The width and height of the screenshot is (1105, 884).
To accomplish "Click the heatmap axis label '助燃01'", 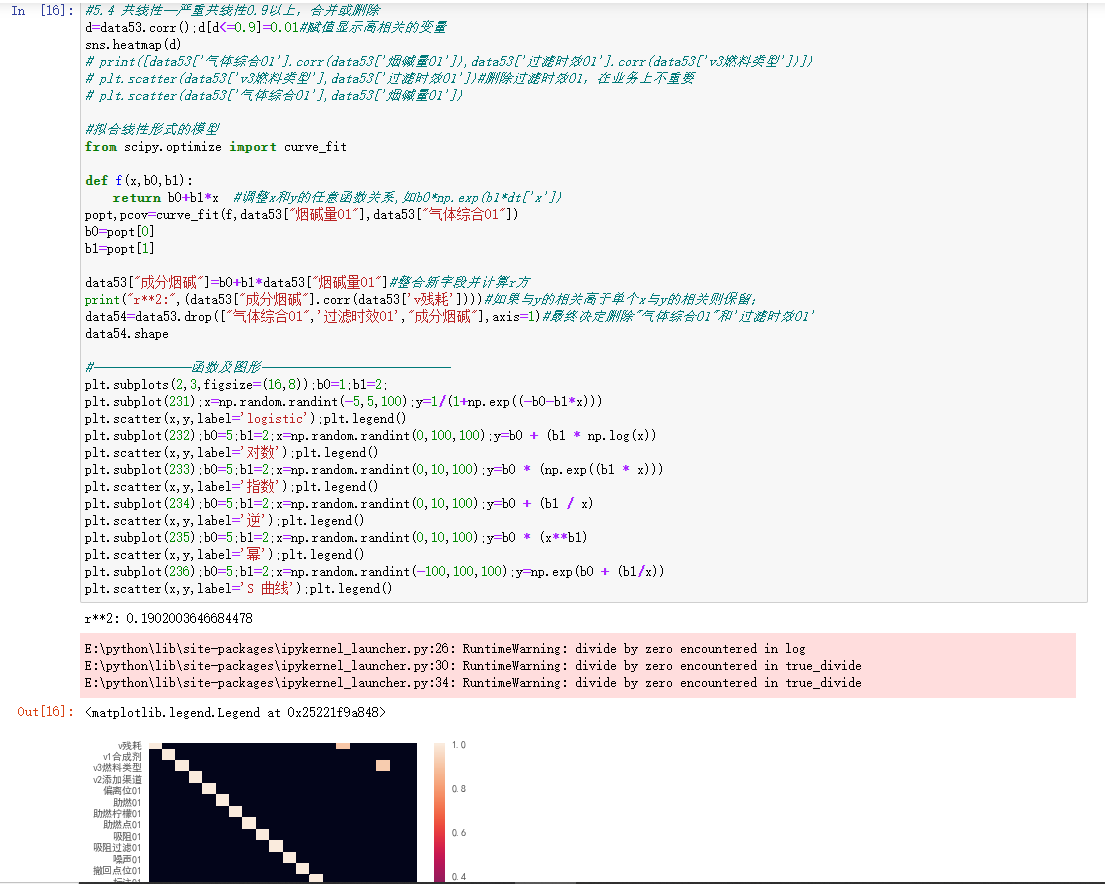I will 128,802.
